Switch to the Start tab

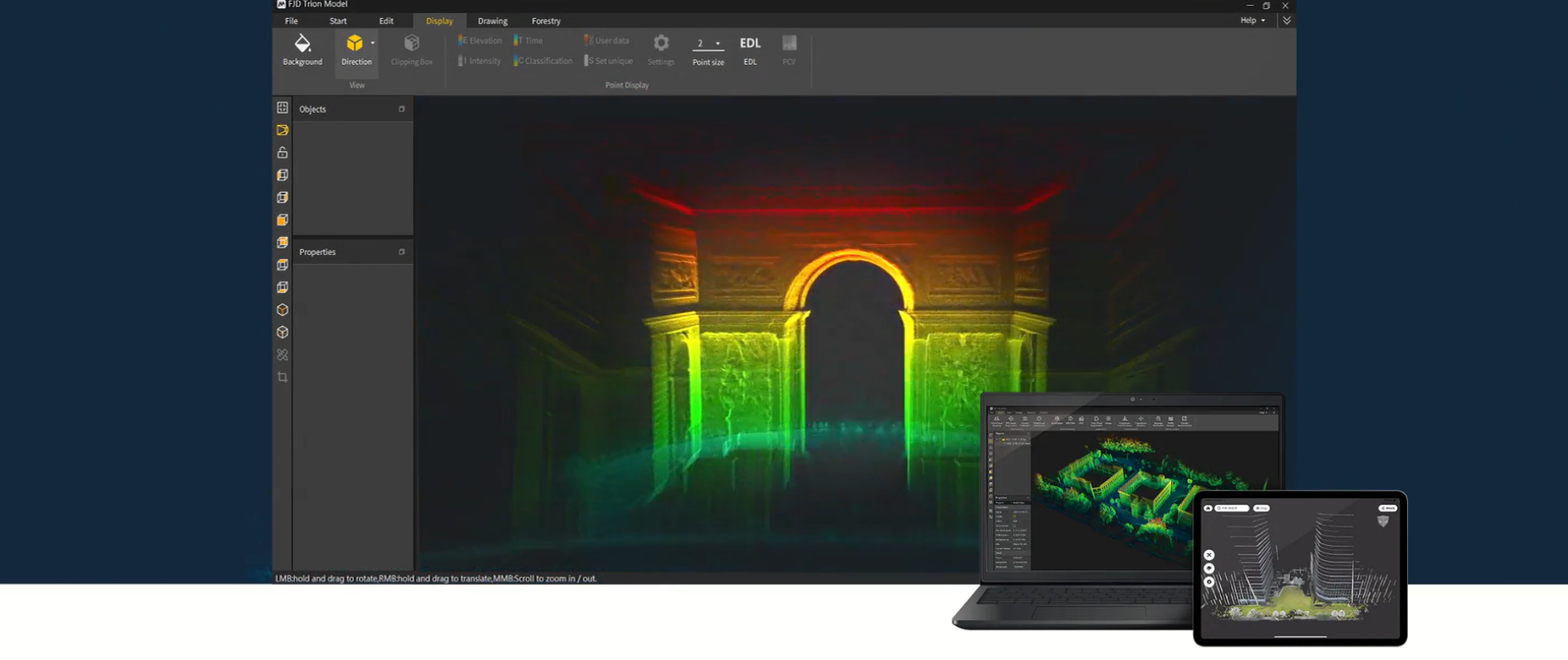click(338, 21)
